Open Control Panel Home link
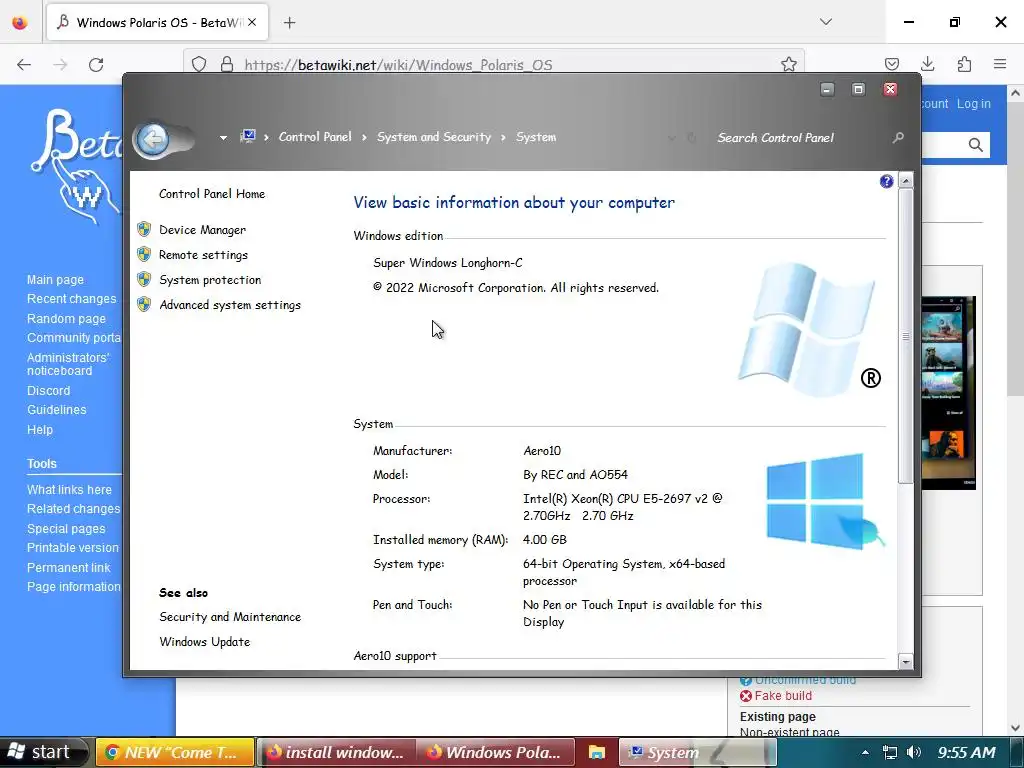The width and height of the screenshot is (1024, 768). 212,194
